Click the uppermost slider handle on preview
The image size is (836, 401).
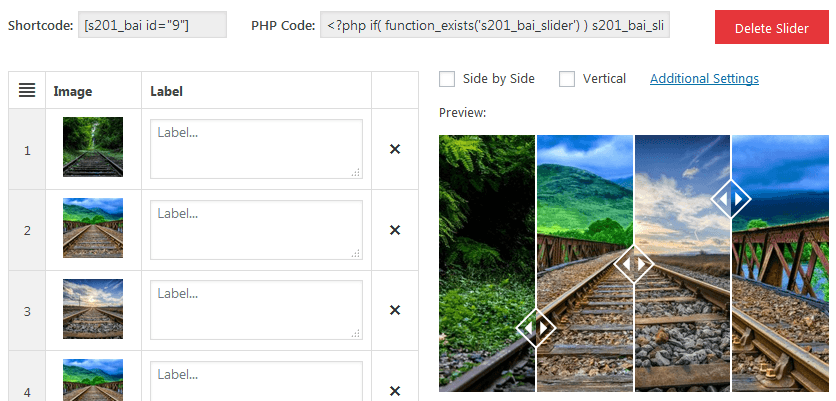click(x=731, y=199)
